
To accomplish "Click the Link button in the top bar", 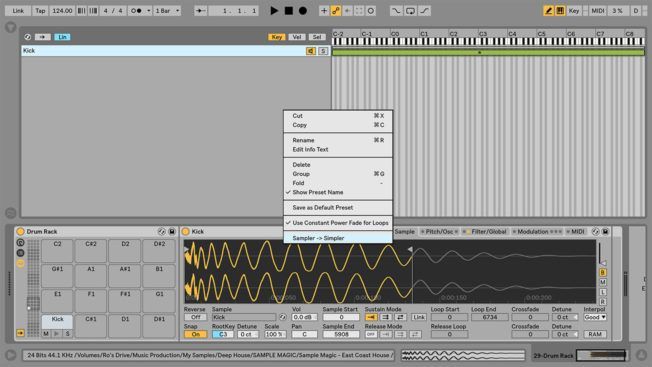I will click(x=18, y=11).
